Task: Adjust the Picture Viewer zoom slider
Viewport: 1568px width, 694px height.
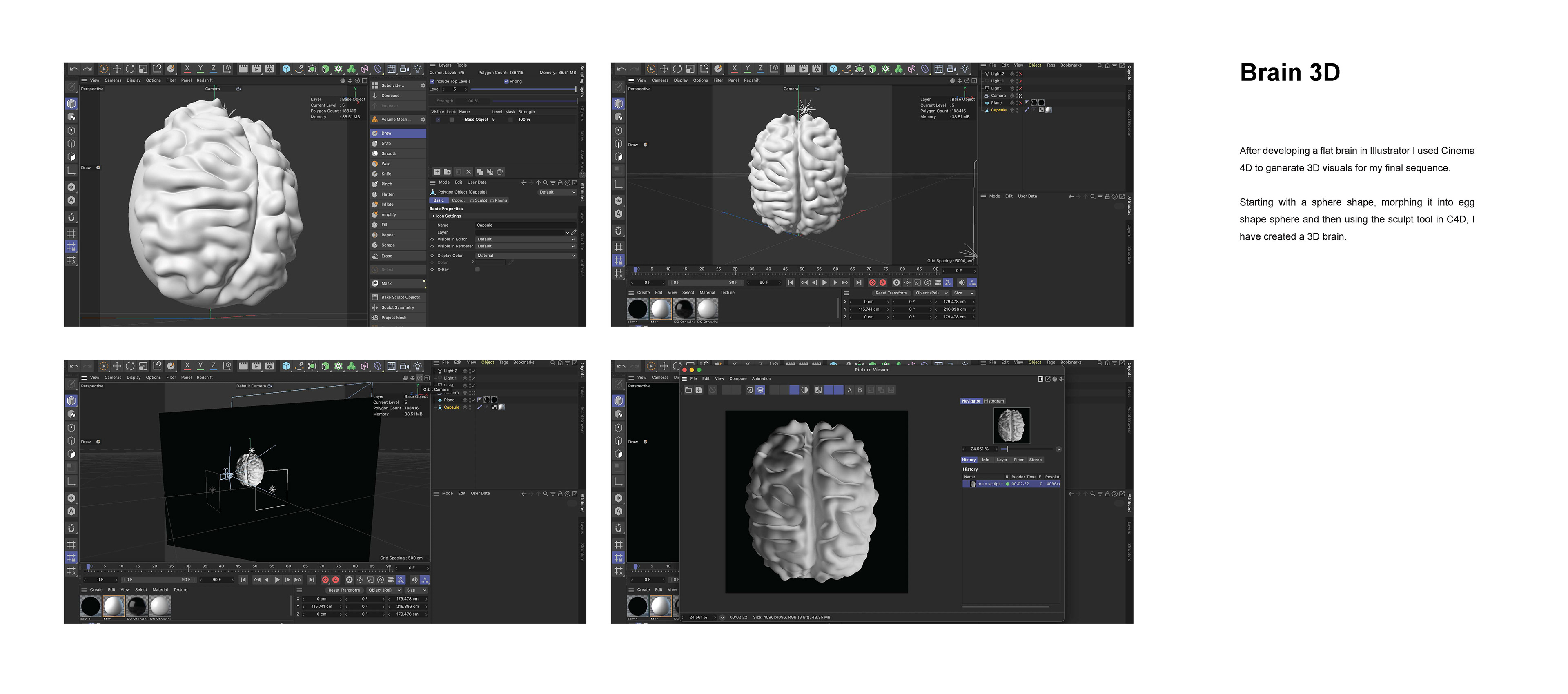Action: coord(1007,449)
